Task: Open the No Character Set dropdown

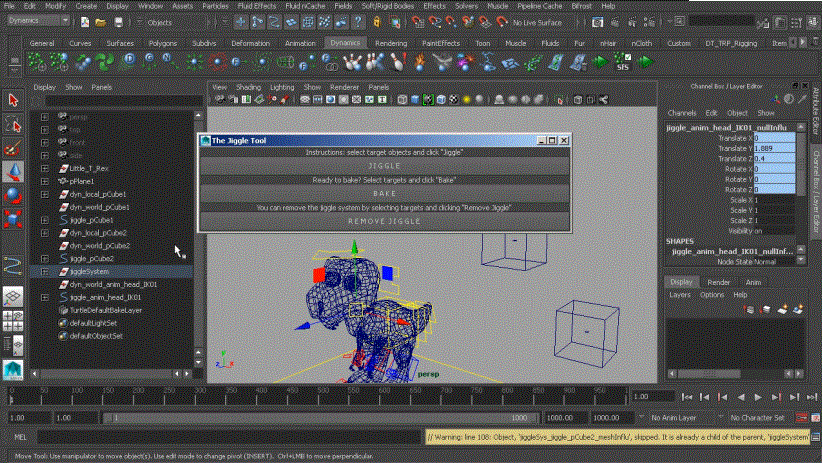Action: click(x=757, y=418)
